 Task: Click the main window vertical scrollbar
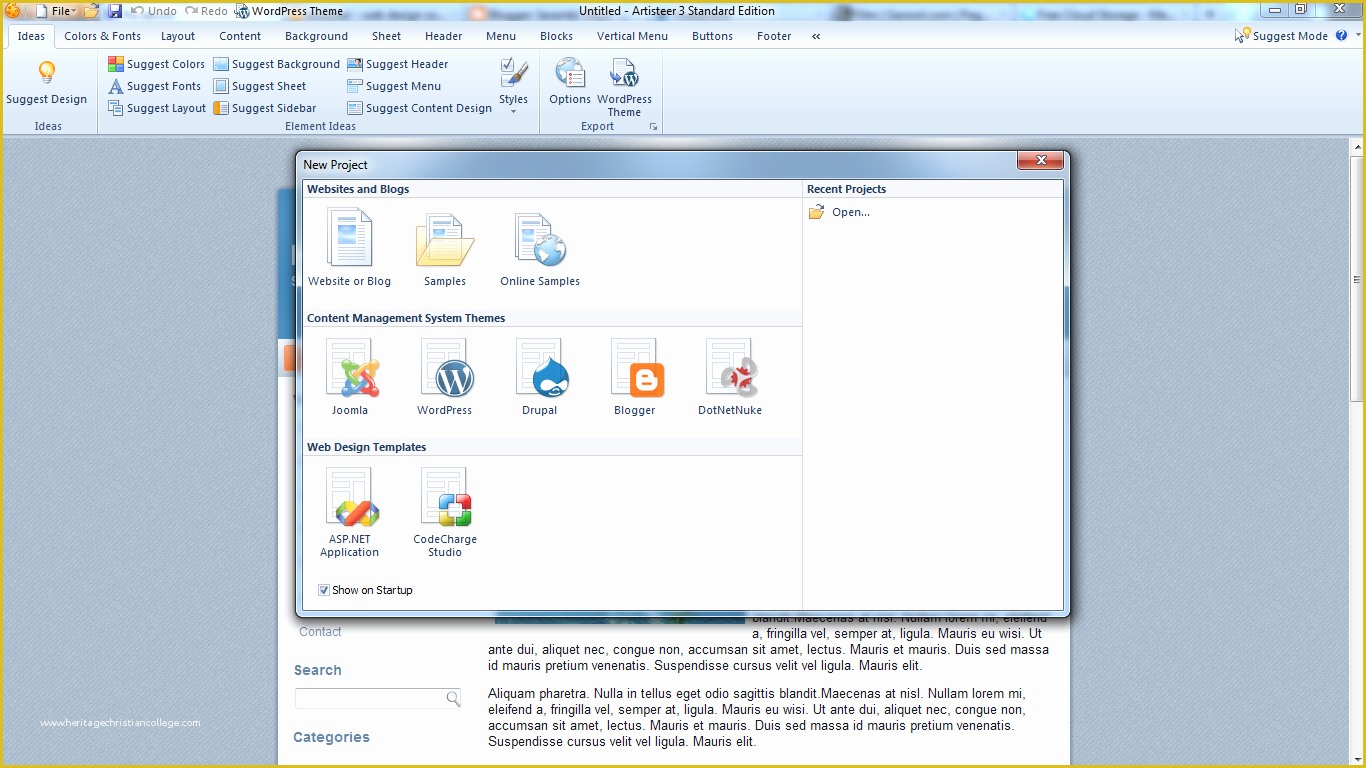pos(1357,280)
